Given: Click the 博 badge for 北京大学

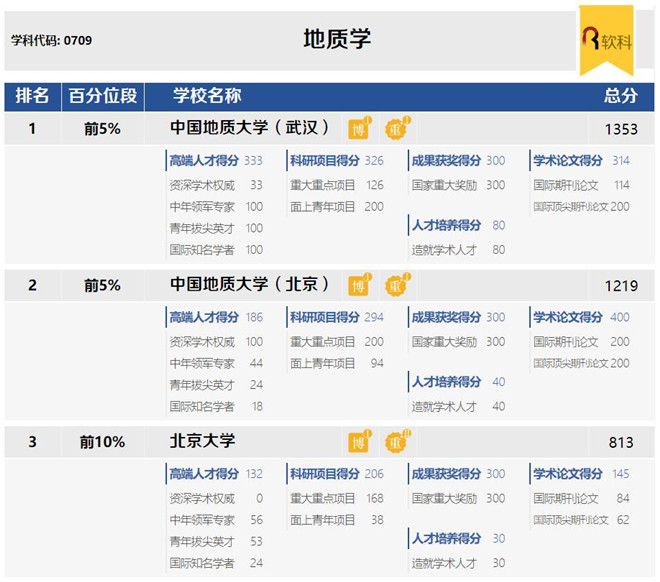Looking at the screenshot, I should tap(359, 441).
